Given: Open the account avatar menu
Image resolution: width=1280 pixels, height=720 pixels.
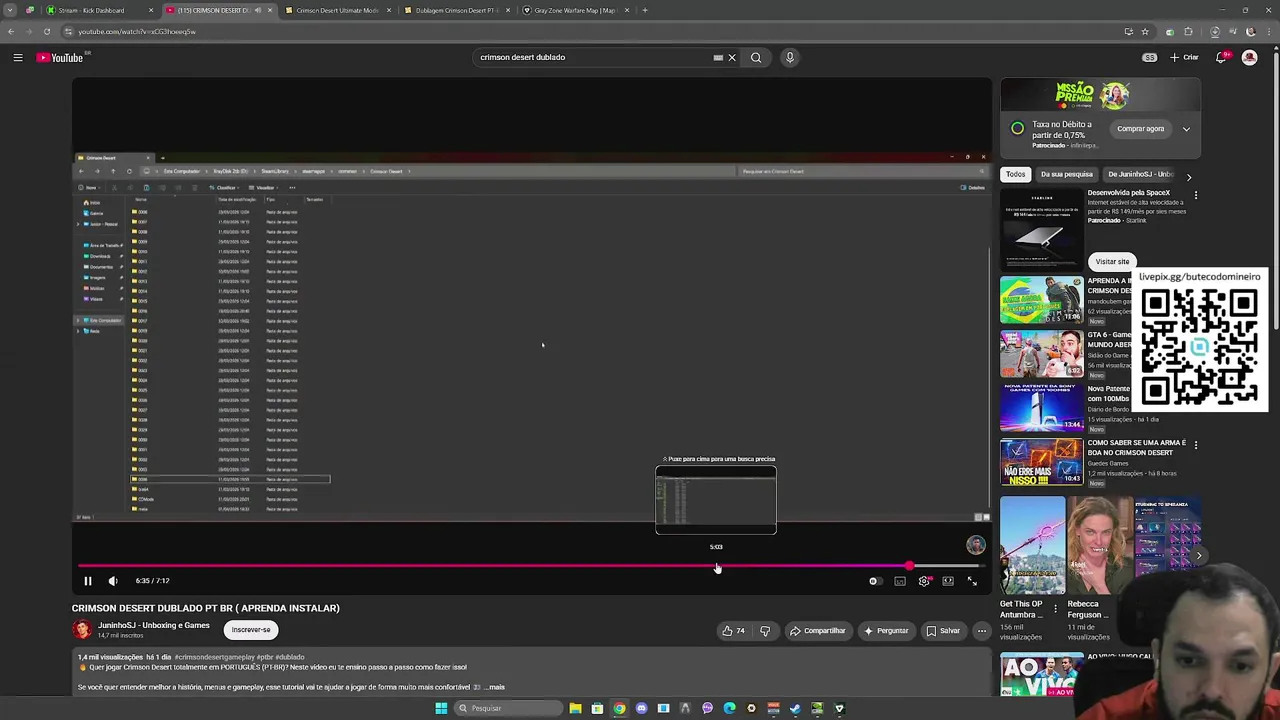Looking at the screenshot, I should [1249, 57].
